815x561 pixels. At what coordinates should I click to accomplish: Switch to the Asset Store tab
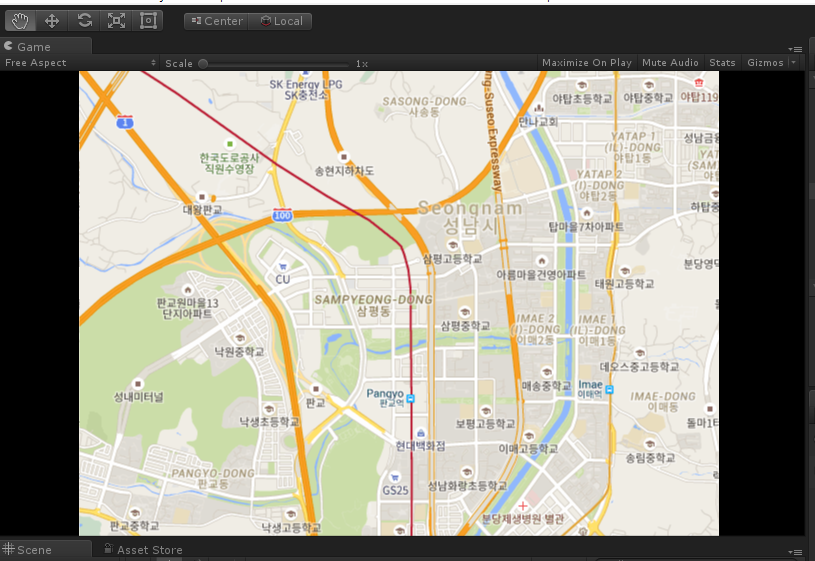tap(143, 550)
